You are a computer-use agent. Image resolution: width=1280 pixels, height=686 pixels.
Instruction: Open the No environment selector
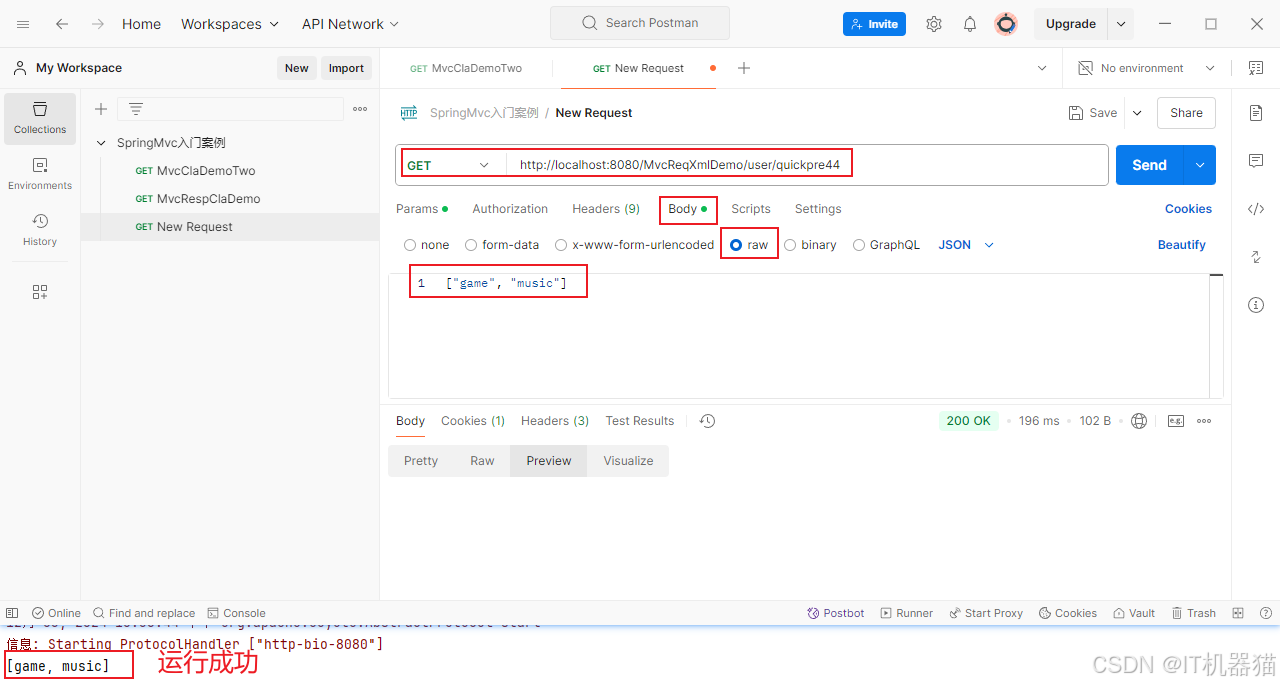click(x=1147, y=68)
